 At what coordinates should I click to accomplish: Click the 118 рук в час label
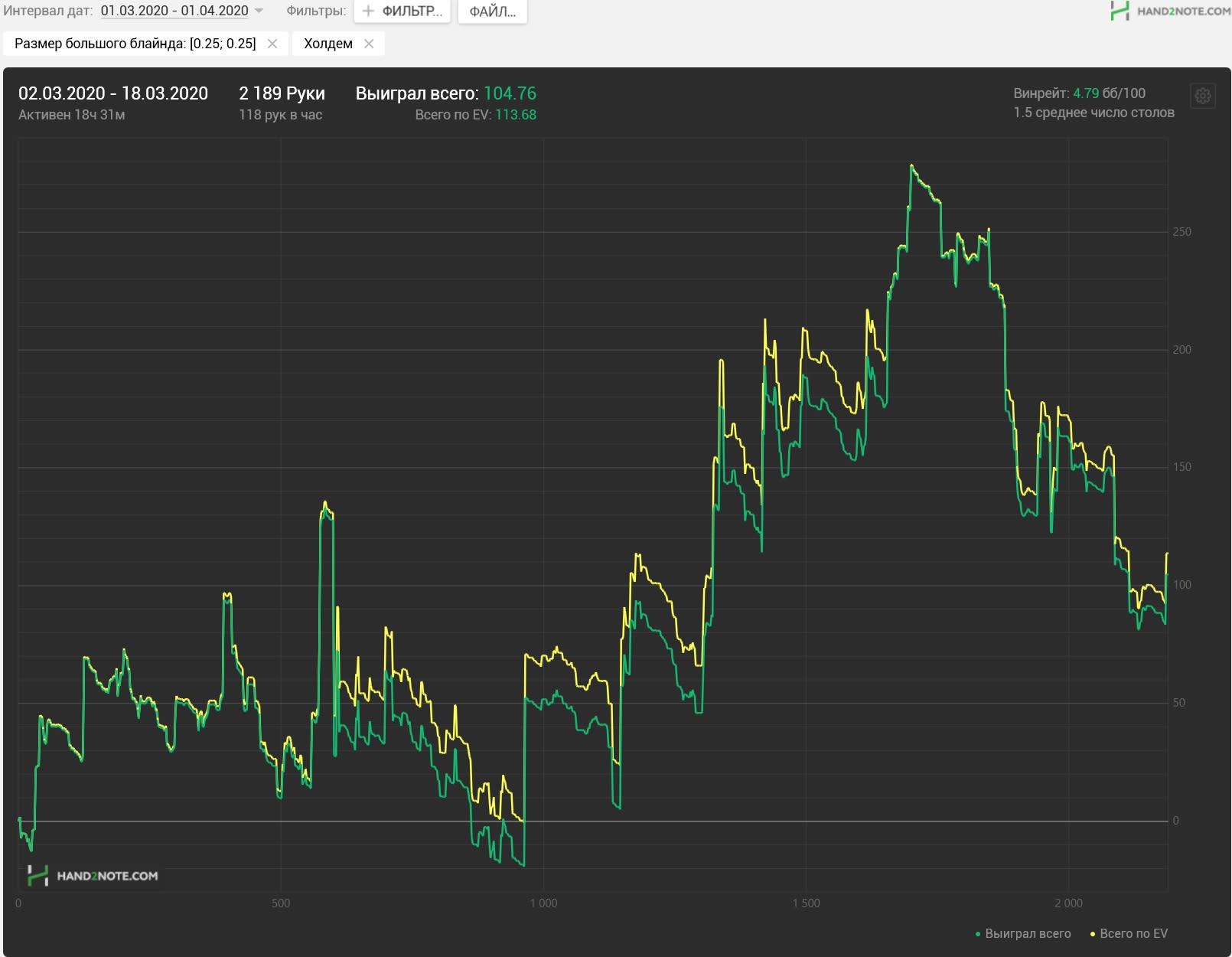(x=280, y=115)
